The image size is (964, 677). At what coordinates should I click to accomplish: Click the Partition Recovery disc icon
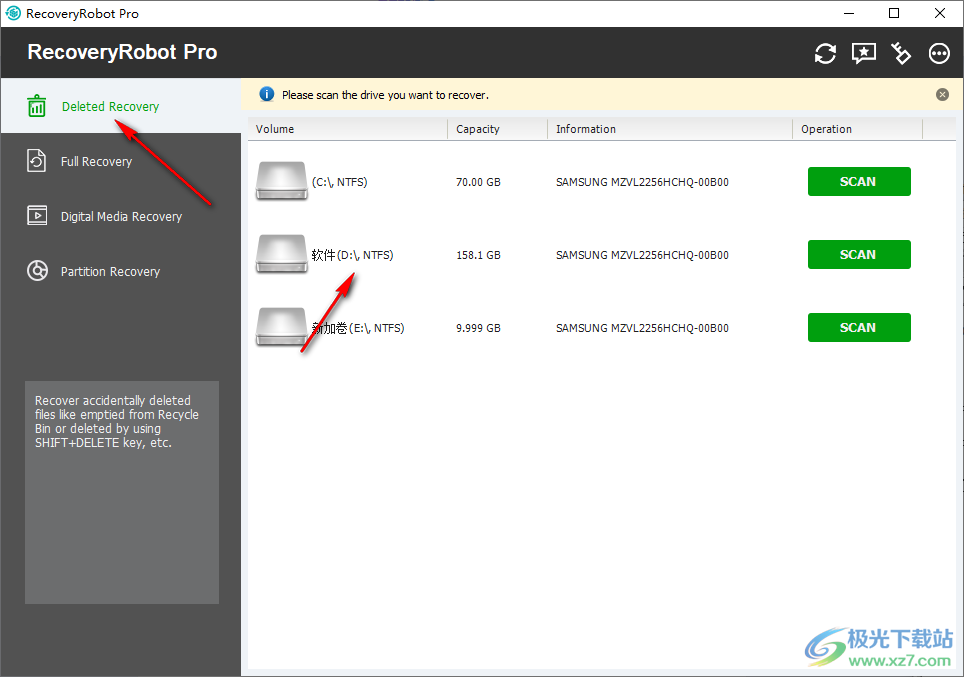click(38, 271)
